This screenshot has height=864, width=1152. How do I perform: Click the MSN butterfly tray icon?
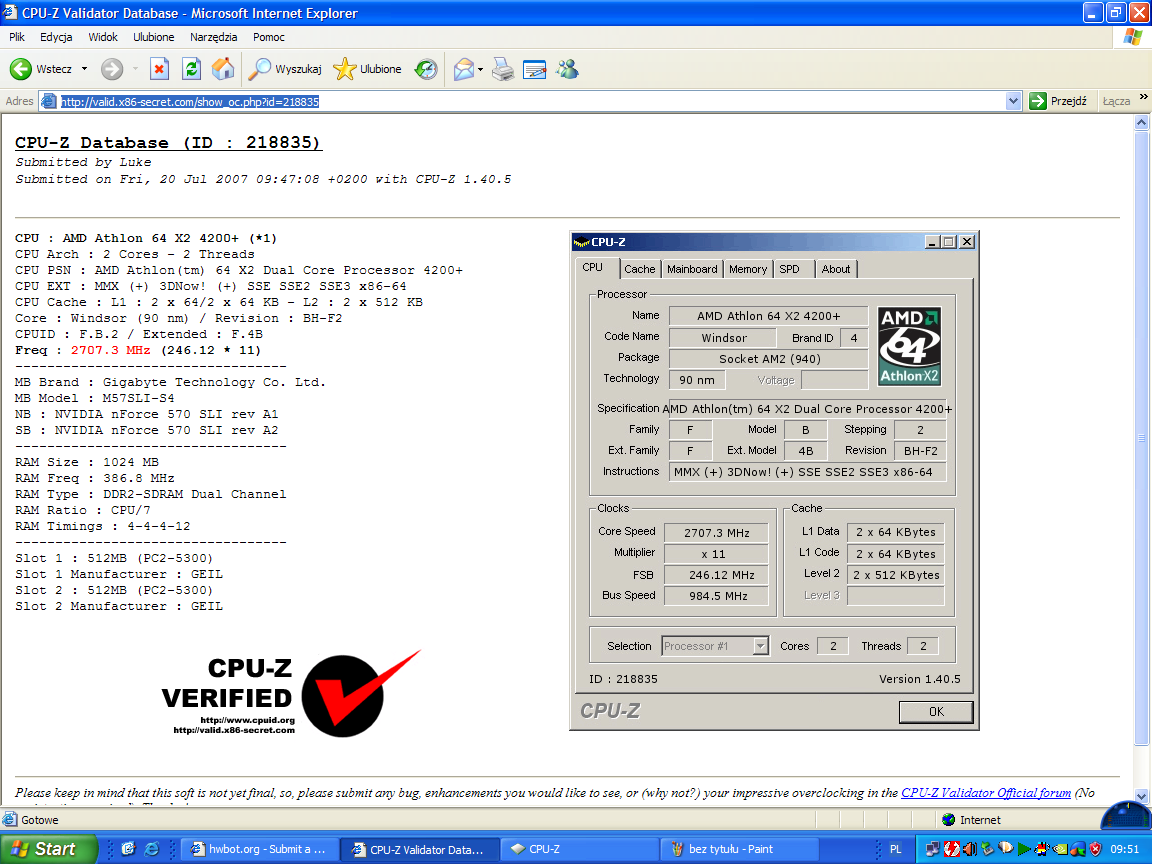(1078, 849)
